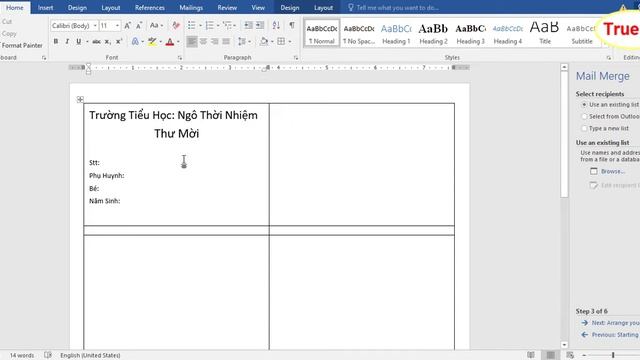Image resolution: width=640 pixels, height=360 pixels.
Task: Apply borders to the selection
Action: coord(281,41)
